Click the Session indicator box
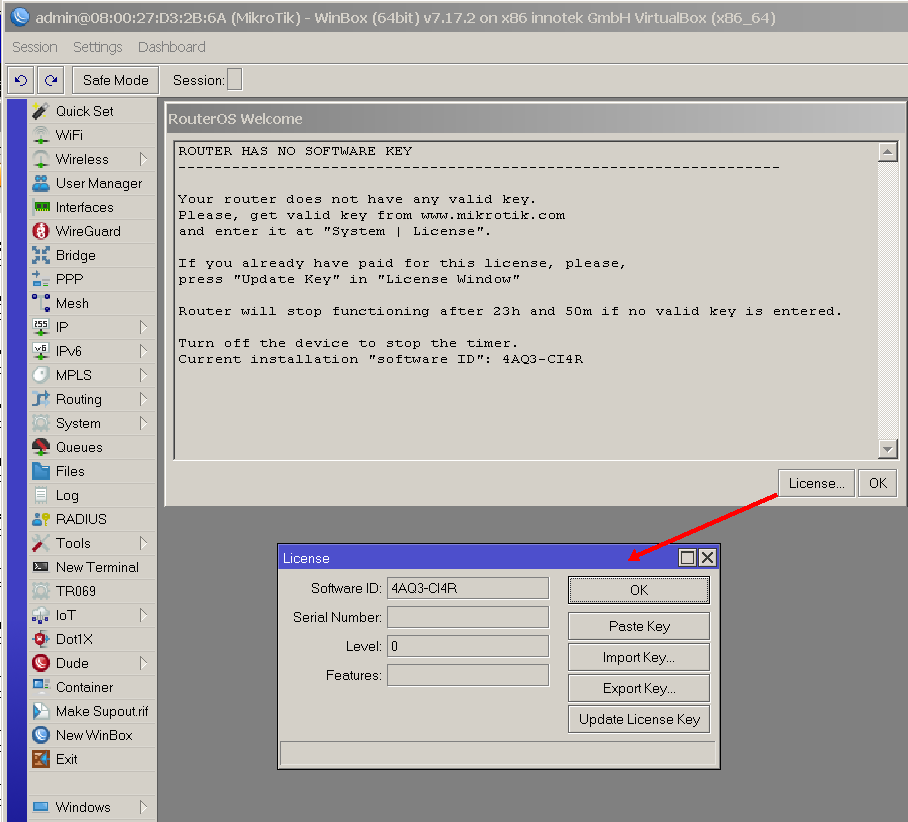 coord(234,80)
